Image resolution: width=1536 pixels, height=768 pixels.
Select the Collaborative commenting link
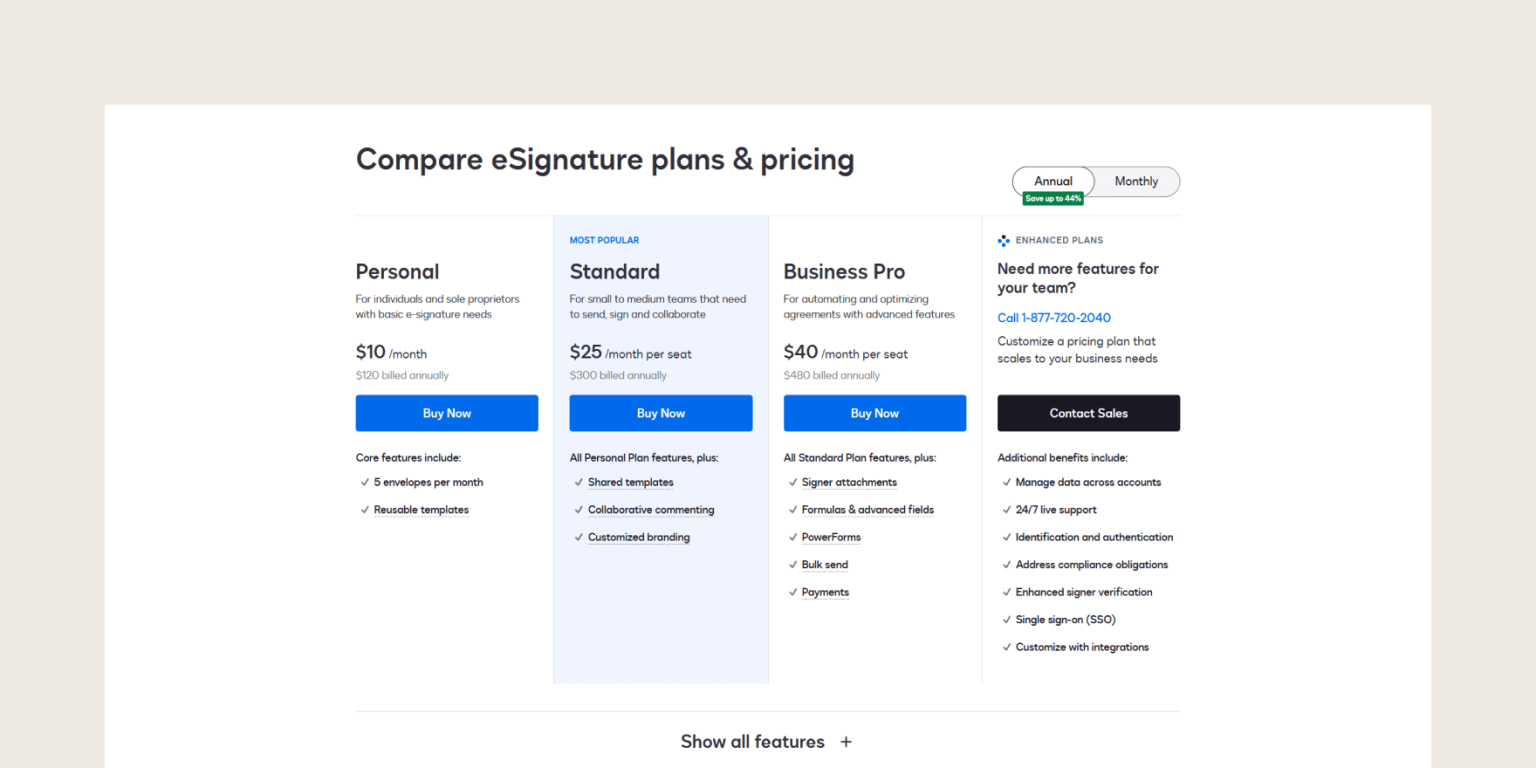point(650,509)
